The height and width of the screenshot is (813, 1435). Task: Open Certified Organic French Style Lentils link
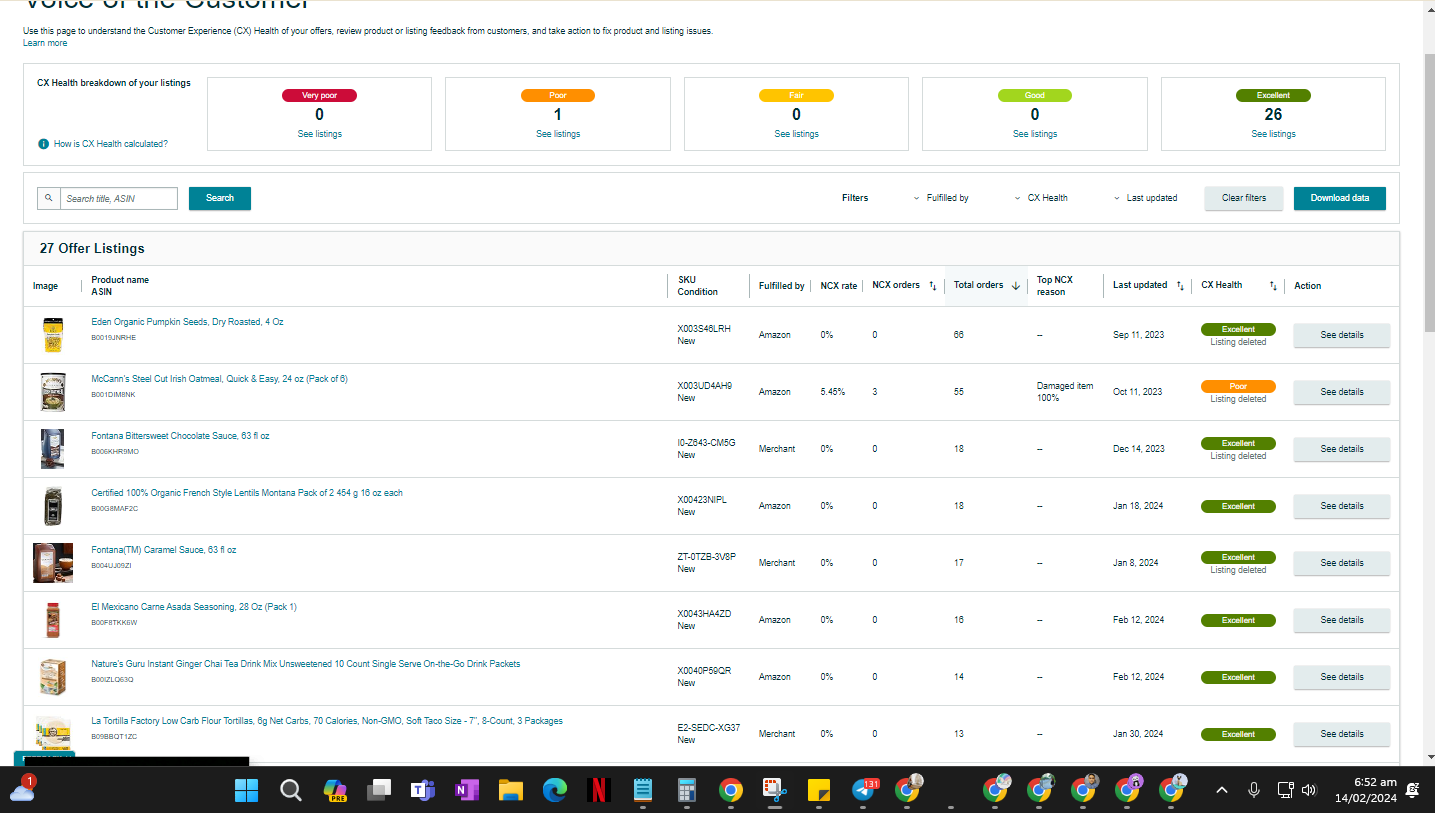pos(247,493)
